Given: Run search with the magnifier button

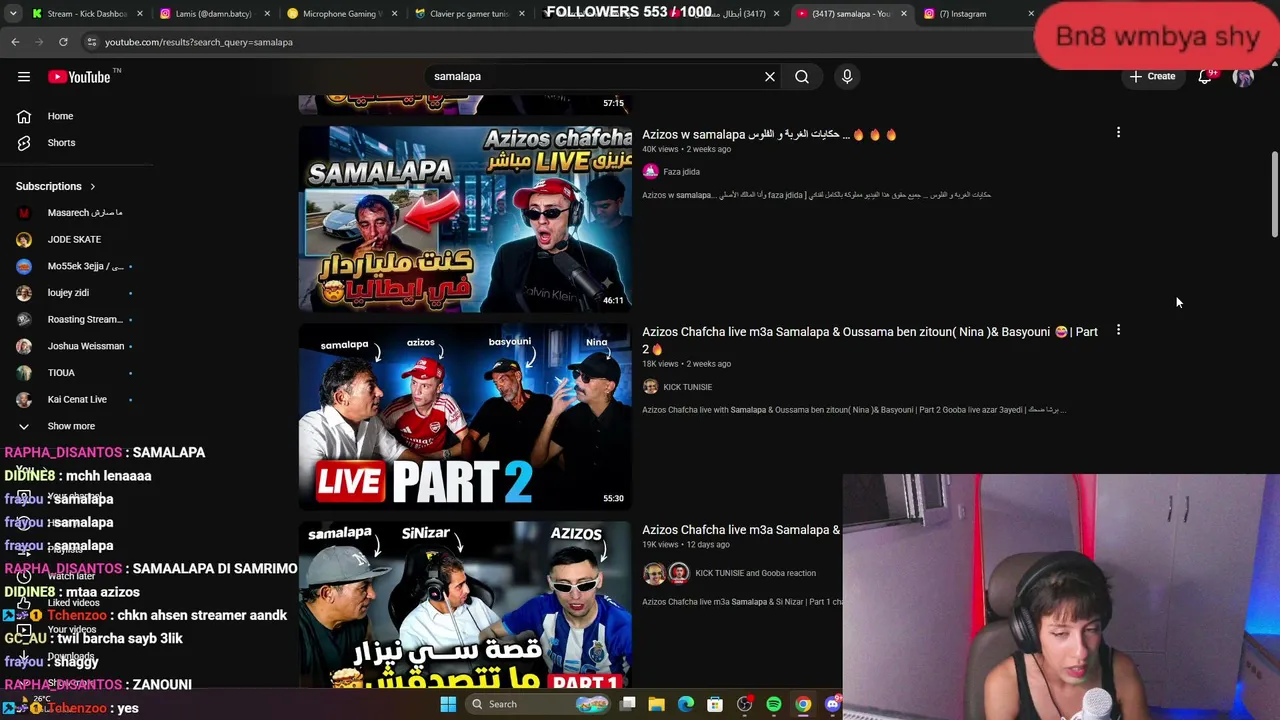Looking at the screenshot, I should coord(802,76).
